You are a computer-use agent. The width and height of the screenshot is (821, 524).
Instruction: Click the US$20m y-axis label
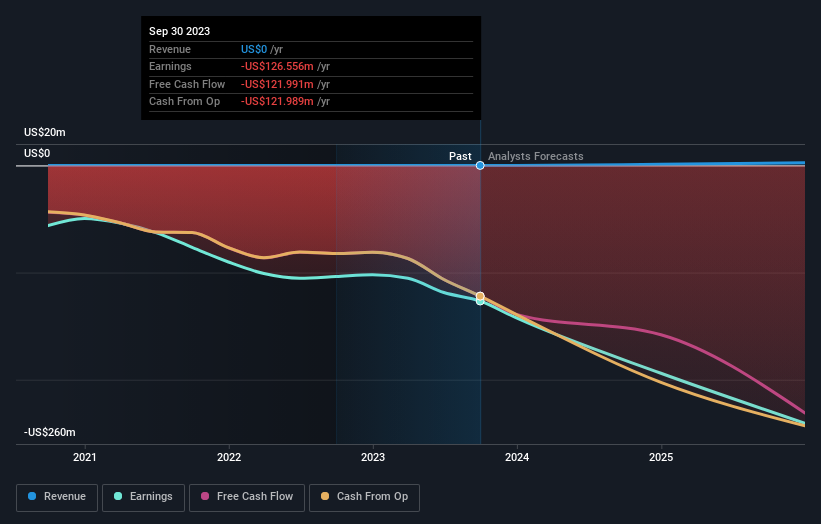coord(45,132)
